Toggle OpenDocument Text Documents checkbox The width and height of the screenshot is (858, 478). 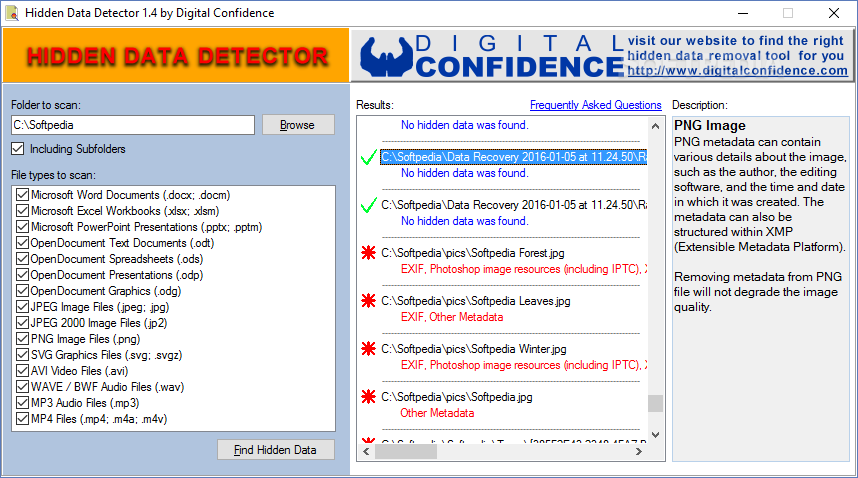[22, 243]
